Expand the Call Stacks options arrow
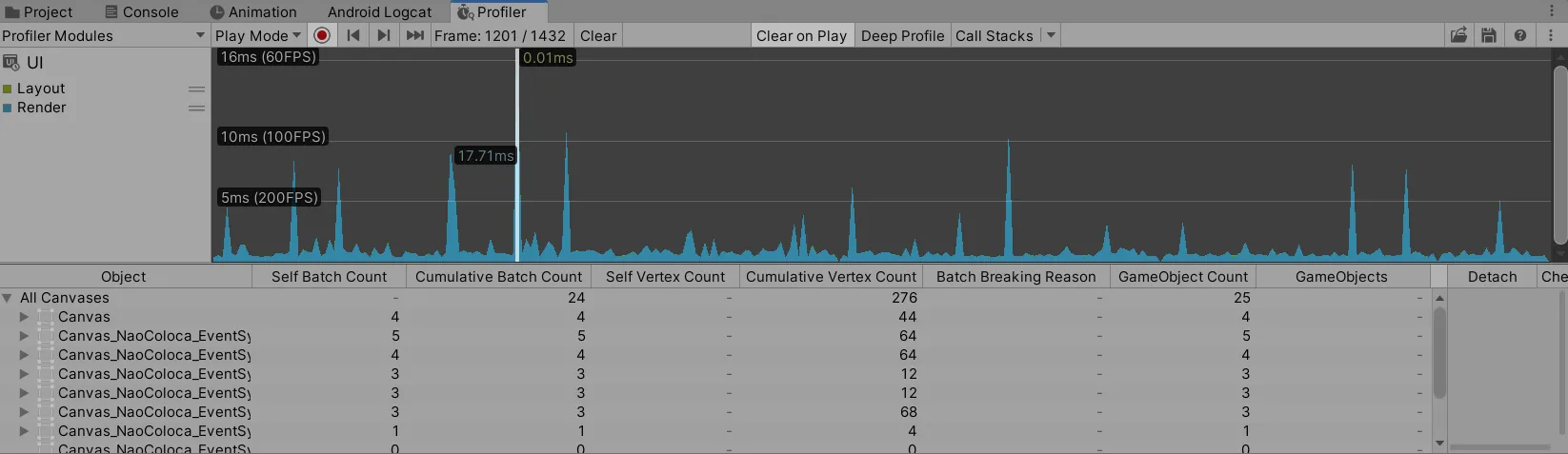 click(x=1051, y=35)
